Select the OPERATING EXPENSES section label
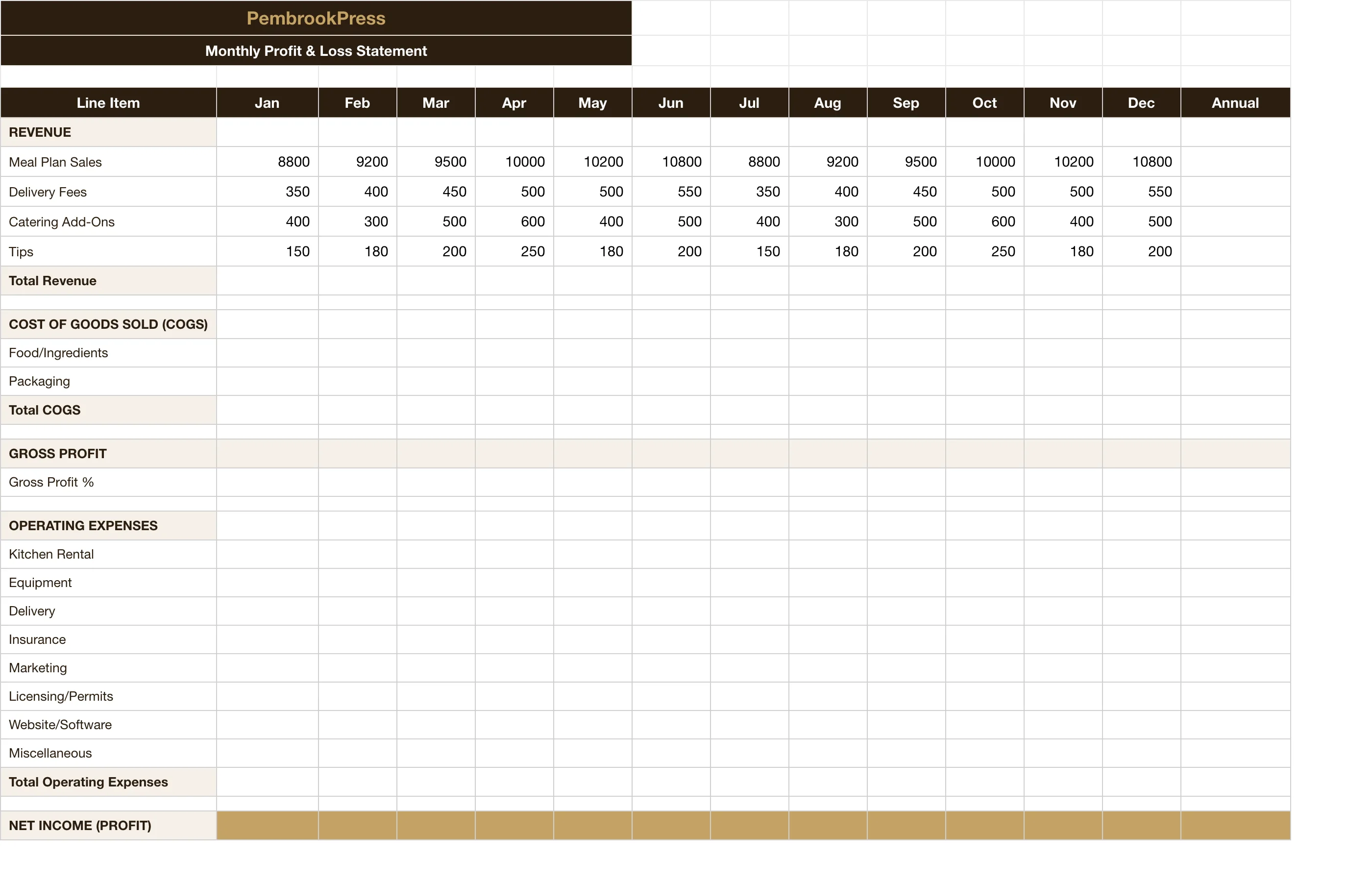The image size is (1372, 882). (108, 526)
